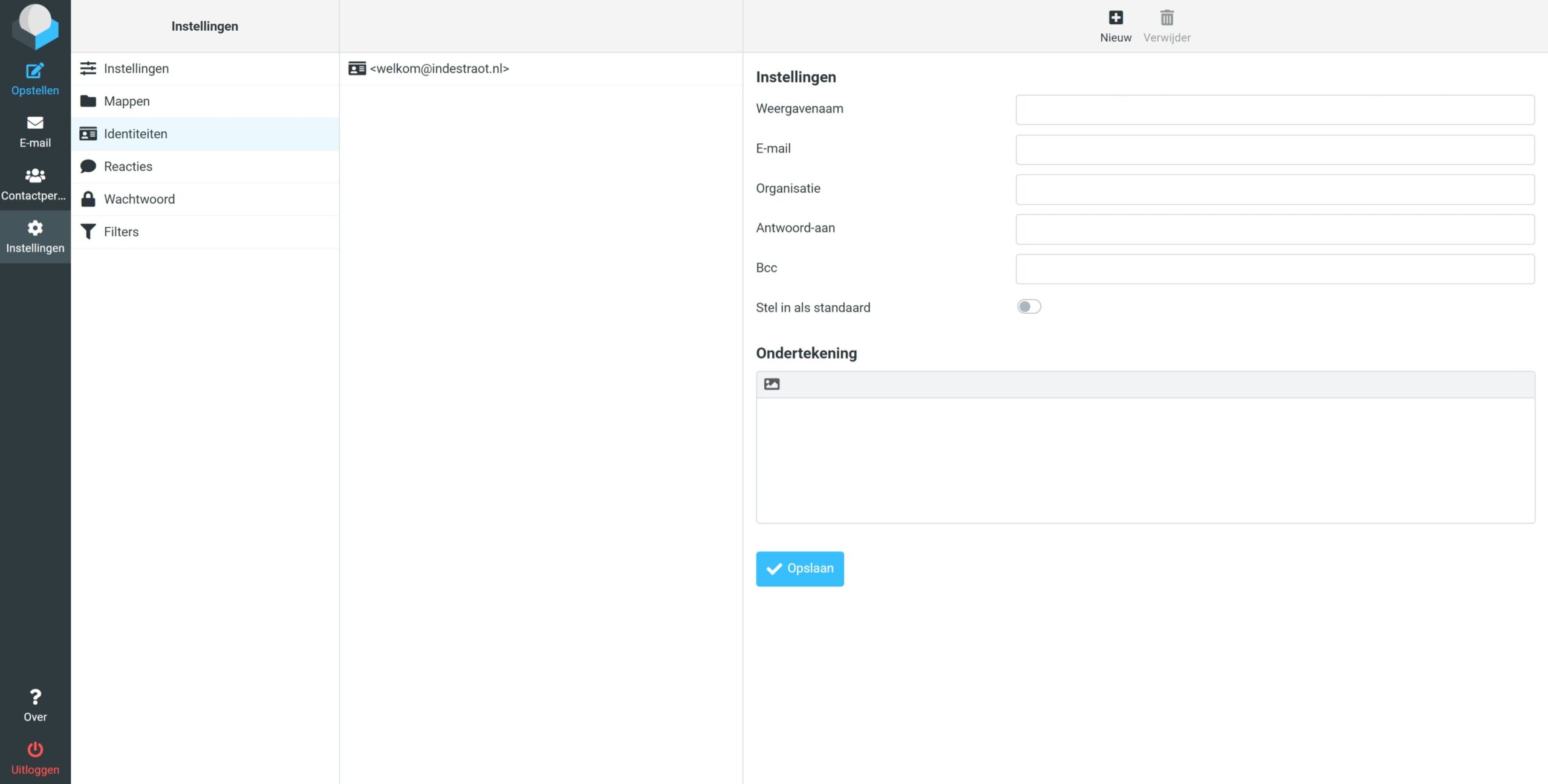Click the Roundcube logo at top-left
This screenshot has width=1548, height=784.
[35, 25]
